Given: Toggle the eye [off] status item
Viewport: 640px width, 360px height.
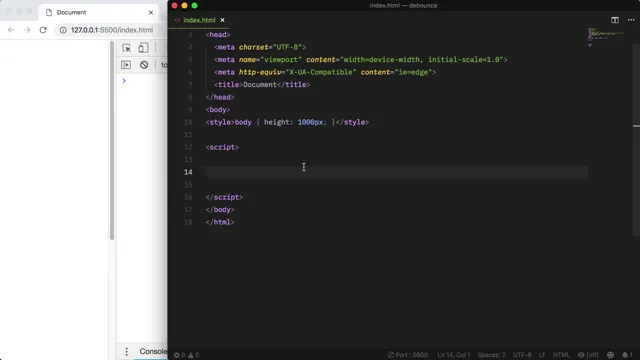Looking at the screenshot, I should (x=588, y=355).
